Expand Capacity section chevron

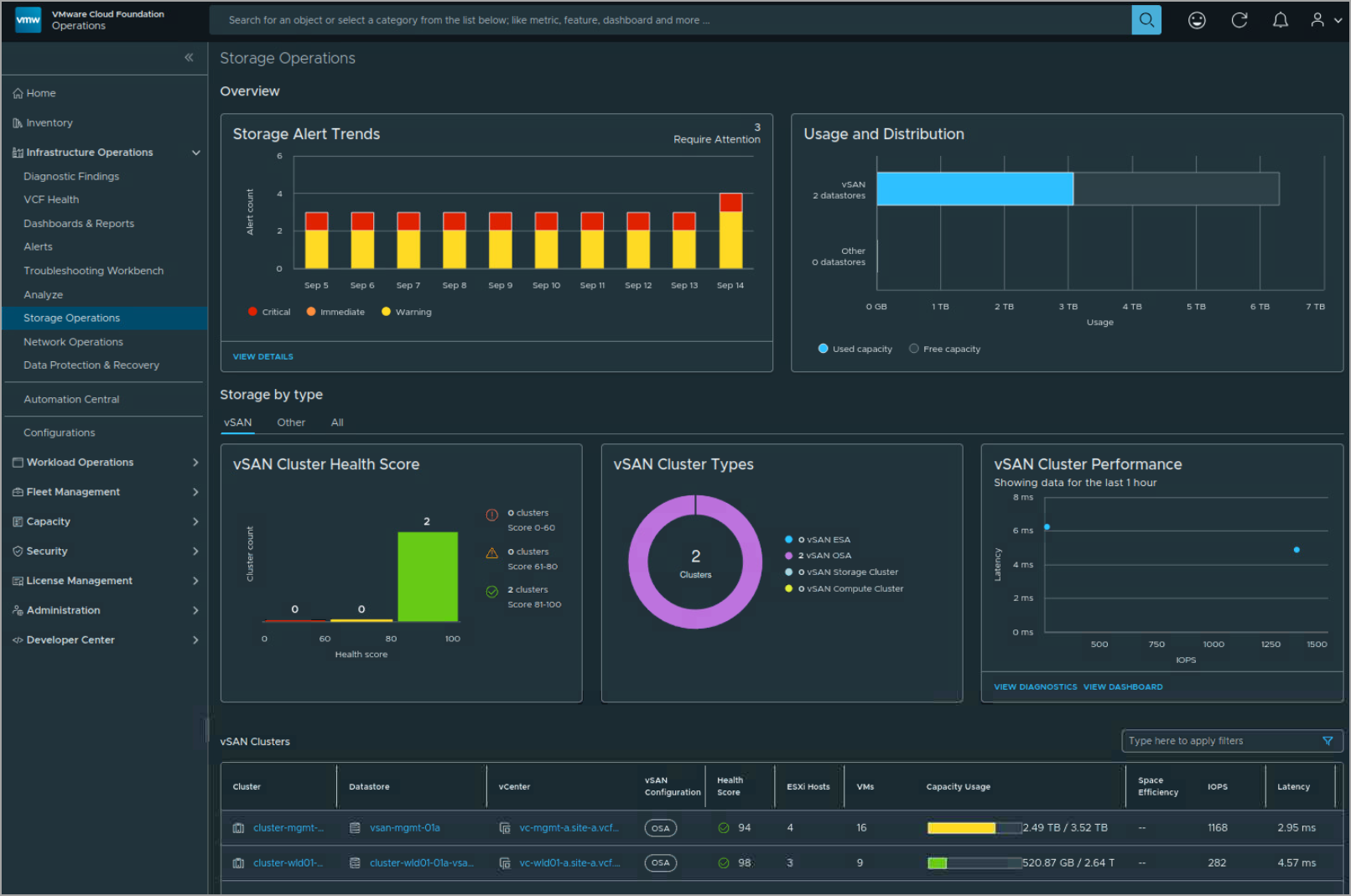[195, 521]
